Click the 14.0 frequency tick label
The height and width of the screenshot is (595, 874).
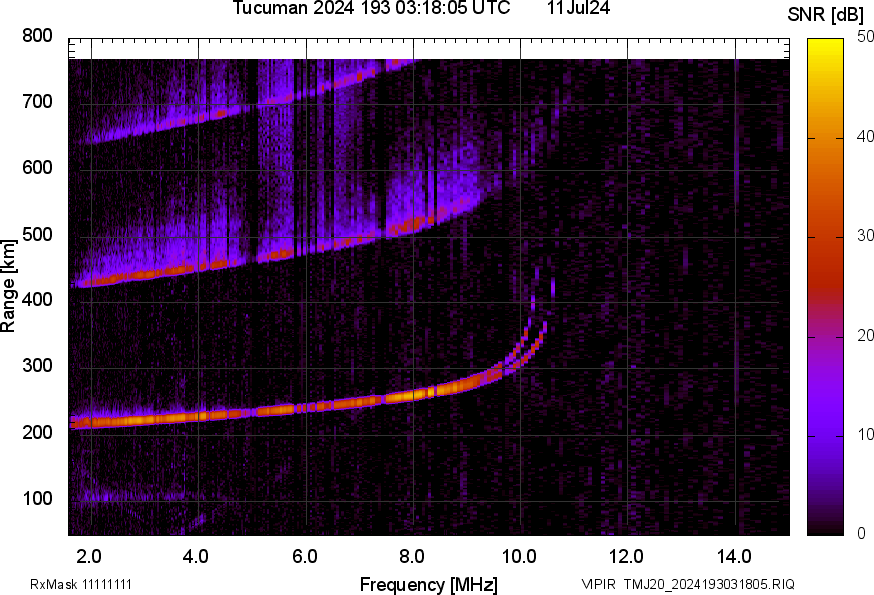pos(735,556)
